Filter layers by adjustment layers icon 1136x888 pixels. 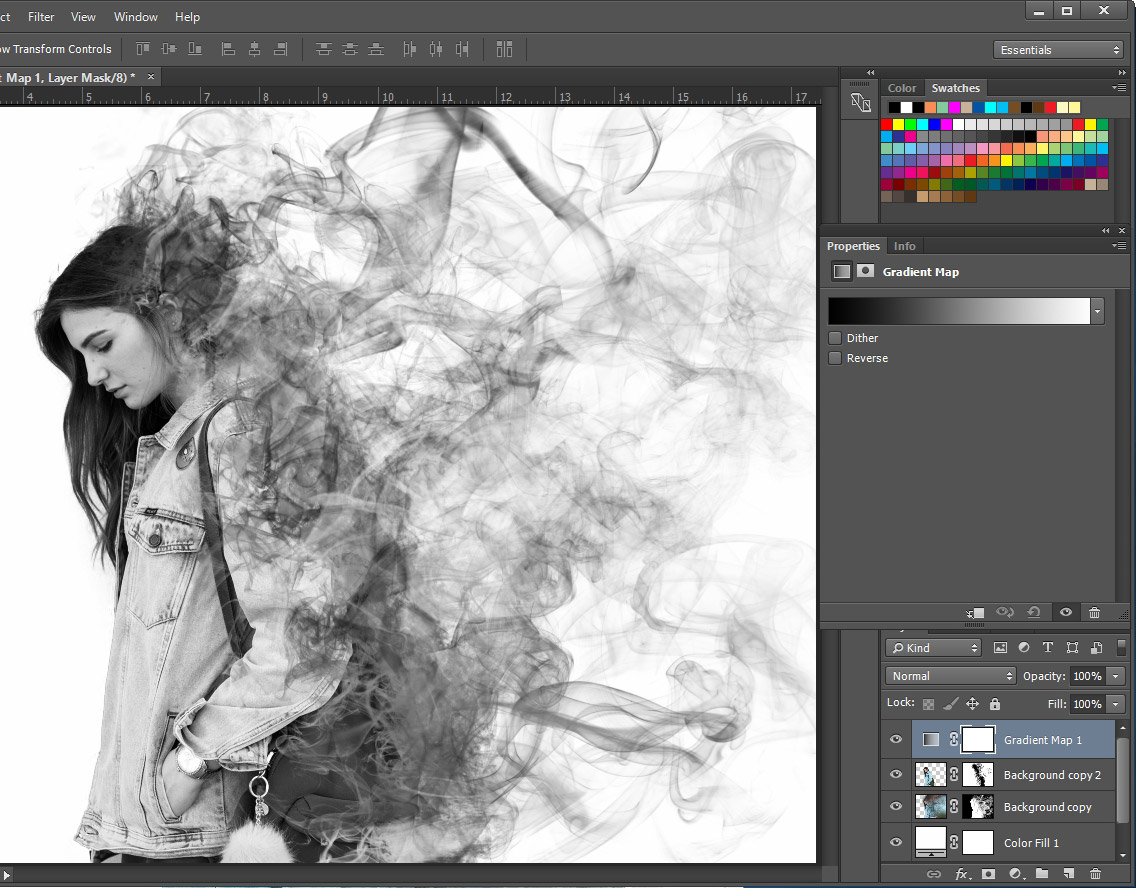click(x=1024, y=648)
